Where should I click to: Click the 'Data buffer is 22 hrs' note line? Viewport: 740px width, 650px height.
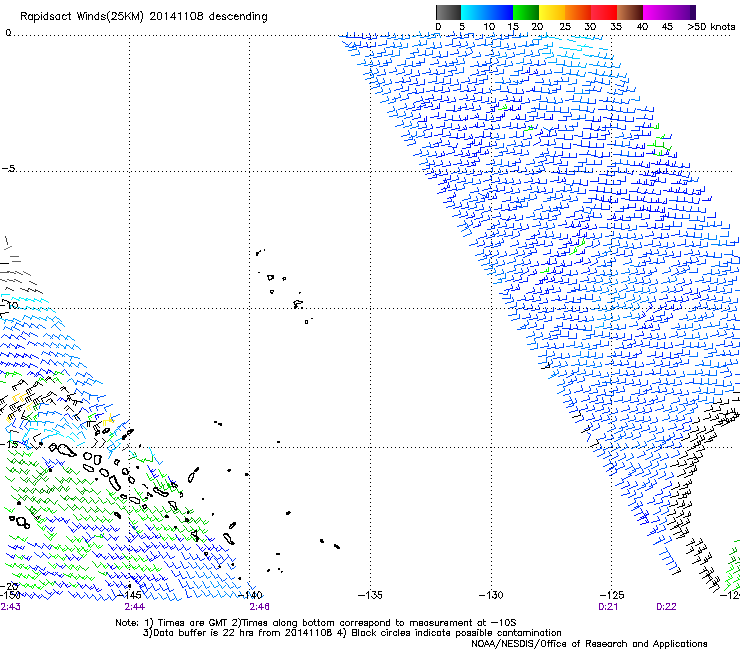(352, 633)
